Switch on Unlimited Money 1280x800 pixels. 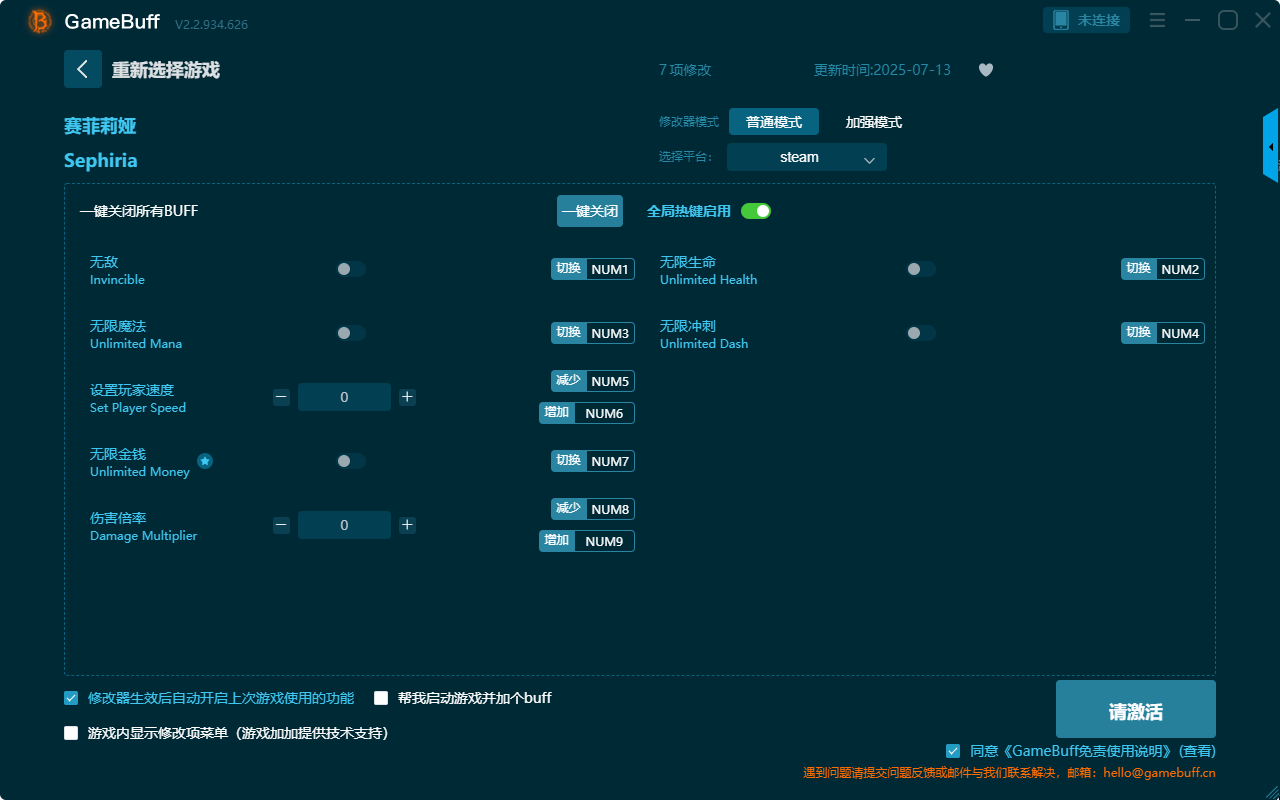point(351,461)
